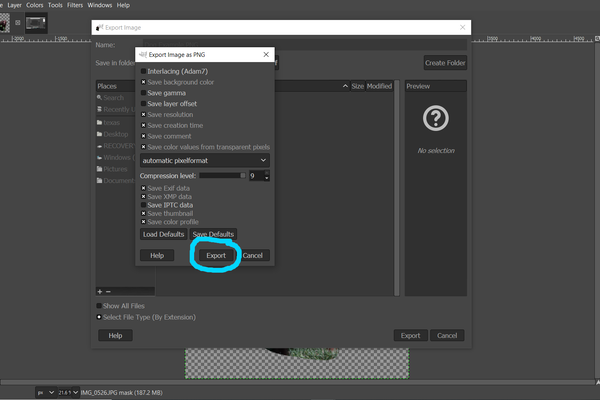Close the Export Image file dialog

click(462, 27)
